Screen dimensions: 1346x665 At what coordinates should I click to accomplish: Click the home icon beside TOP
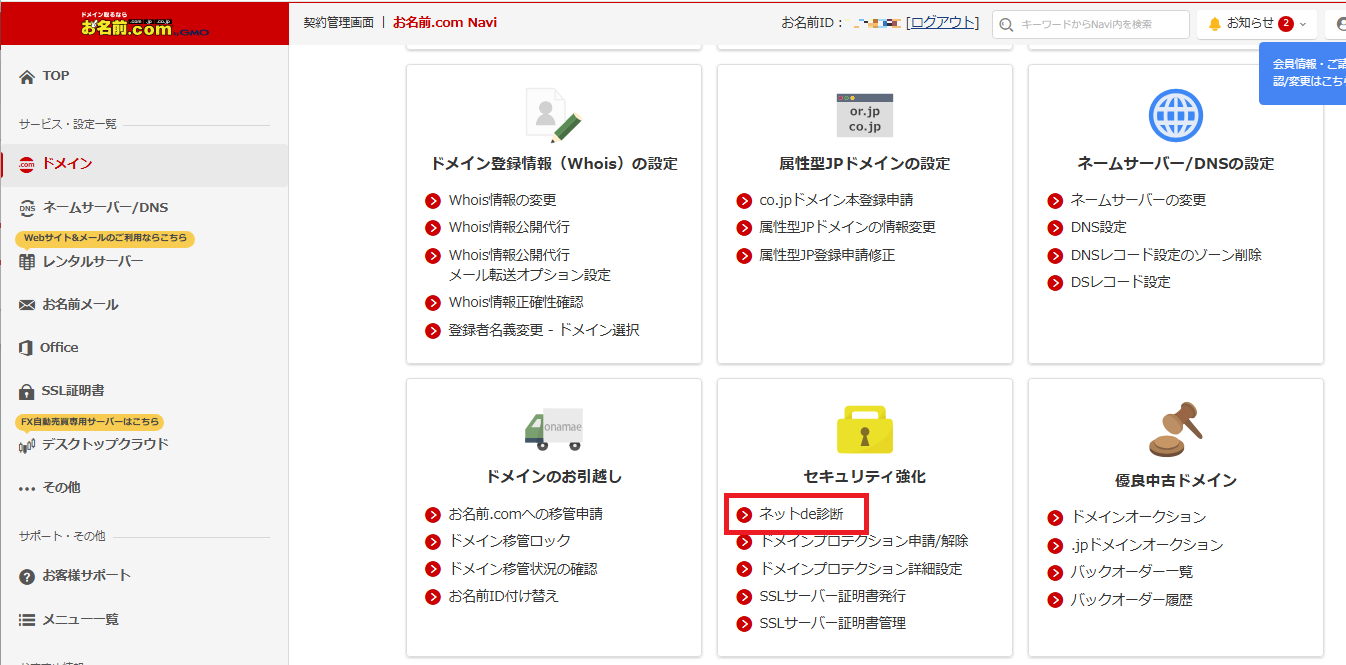(x=27, y=76)
